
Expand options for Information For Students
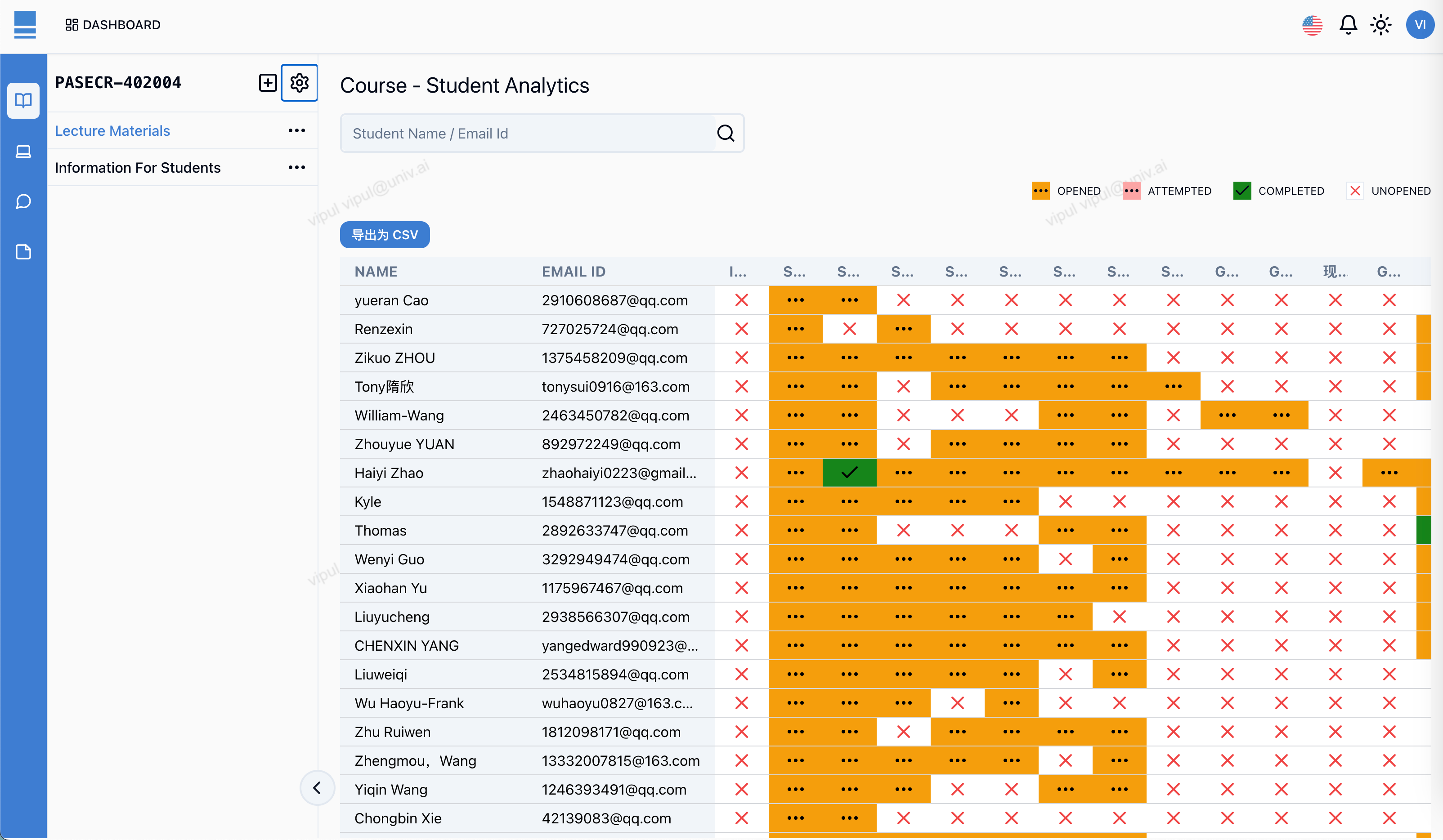pyautogui.click(x=296, y=167)
